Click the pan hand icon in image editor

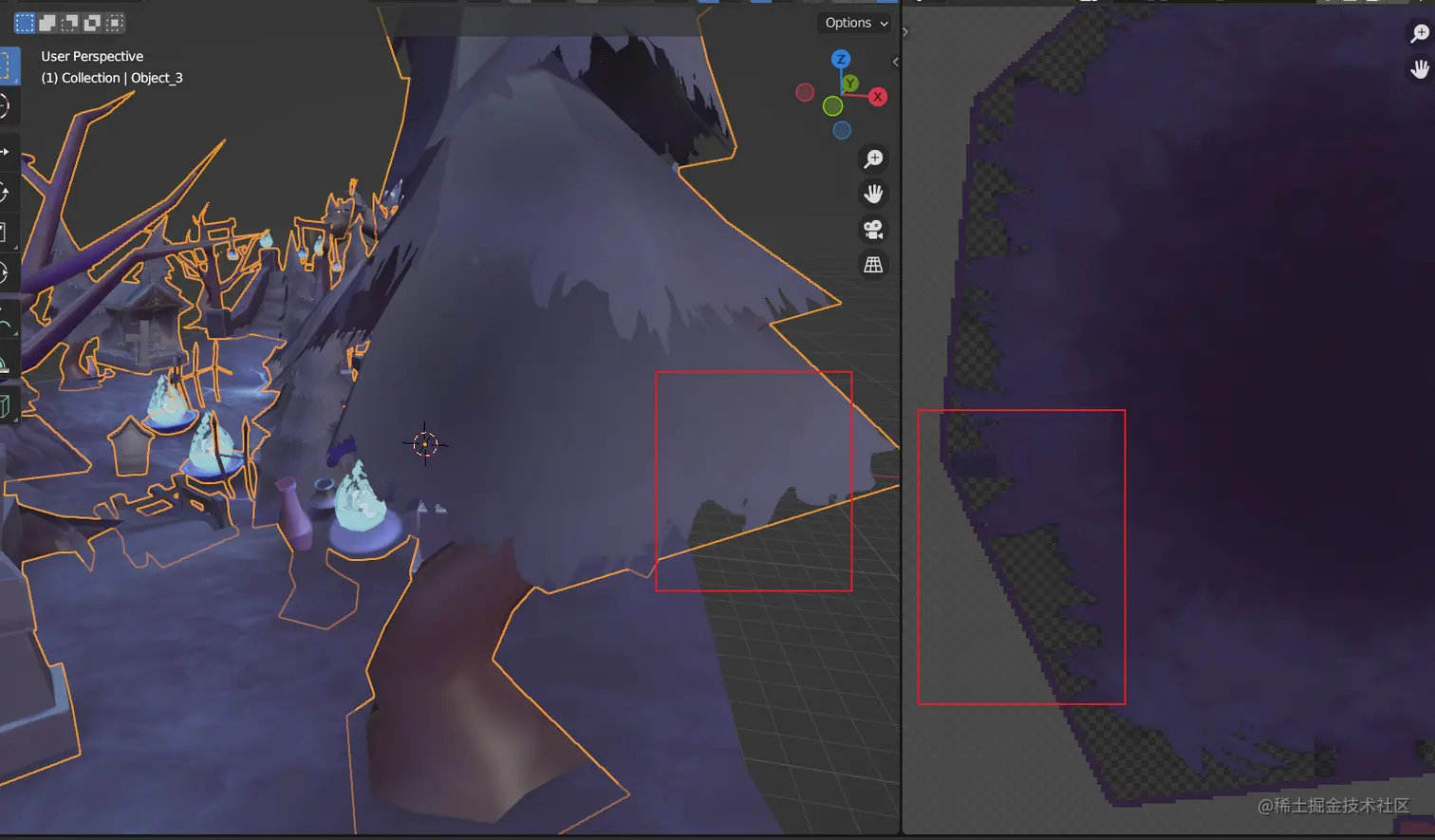(x=1420, y=69)
